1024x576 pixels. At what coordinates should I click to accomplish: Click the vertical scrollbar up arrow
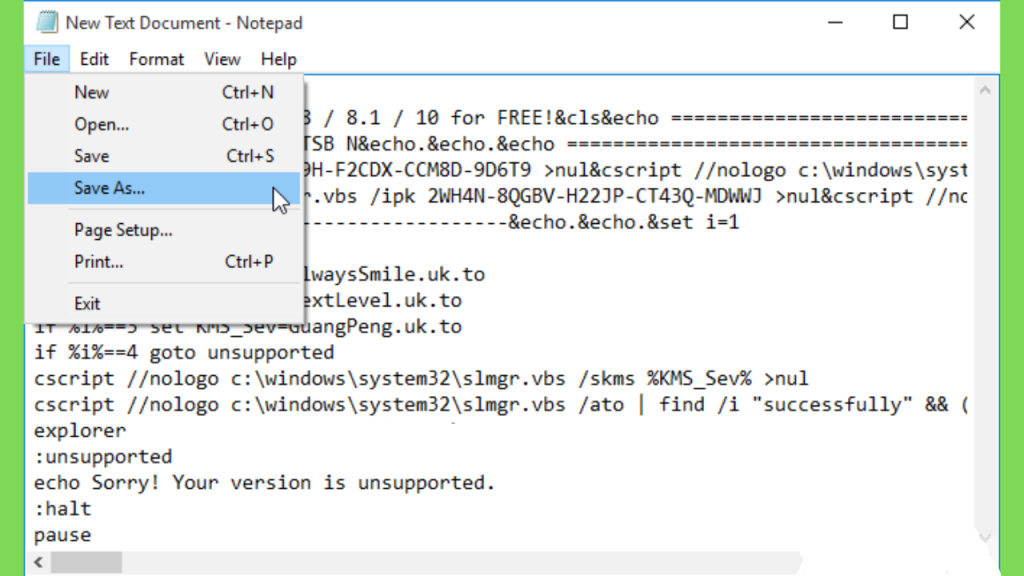click(985, 91)
